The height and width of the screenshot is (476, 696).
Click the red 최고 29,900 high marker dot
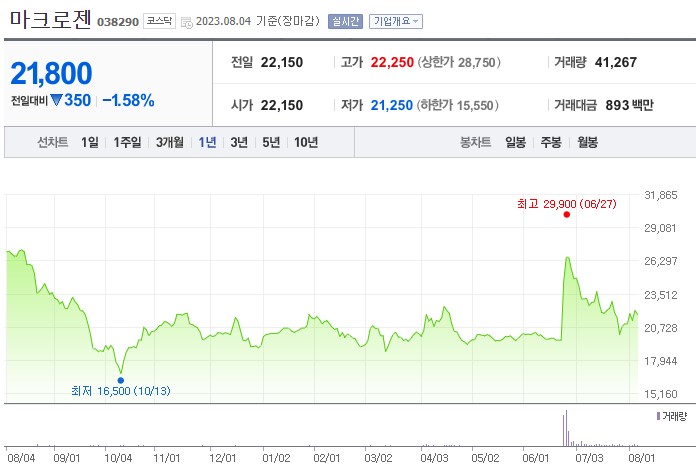pyautogui.click(x=566, y=215)
